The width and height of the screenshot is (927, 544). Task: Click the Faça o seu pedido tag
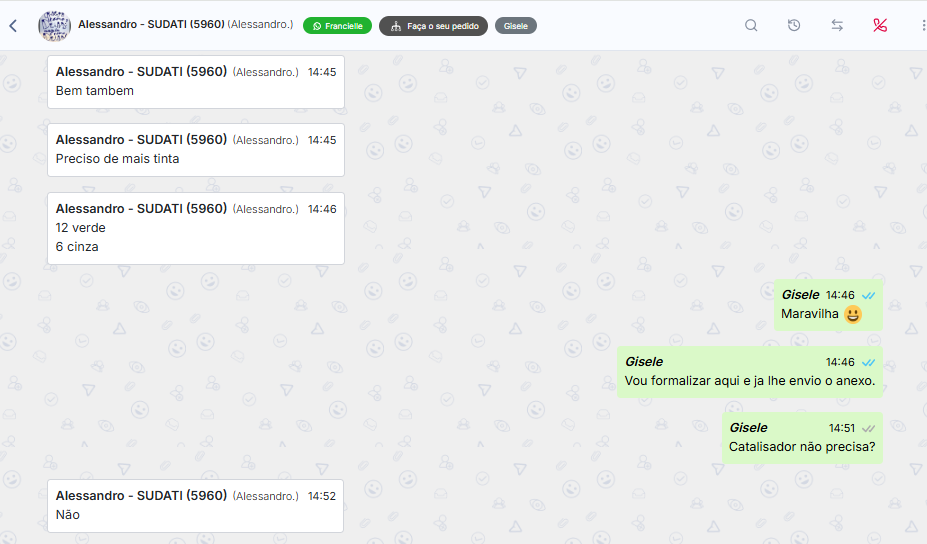[433, 26]
